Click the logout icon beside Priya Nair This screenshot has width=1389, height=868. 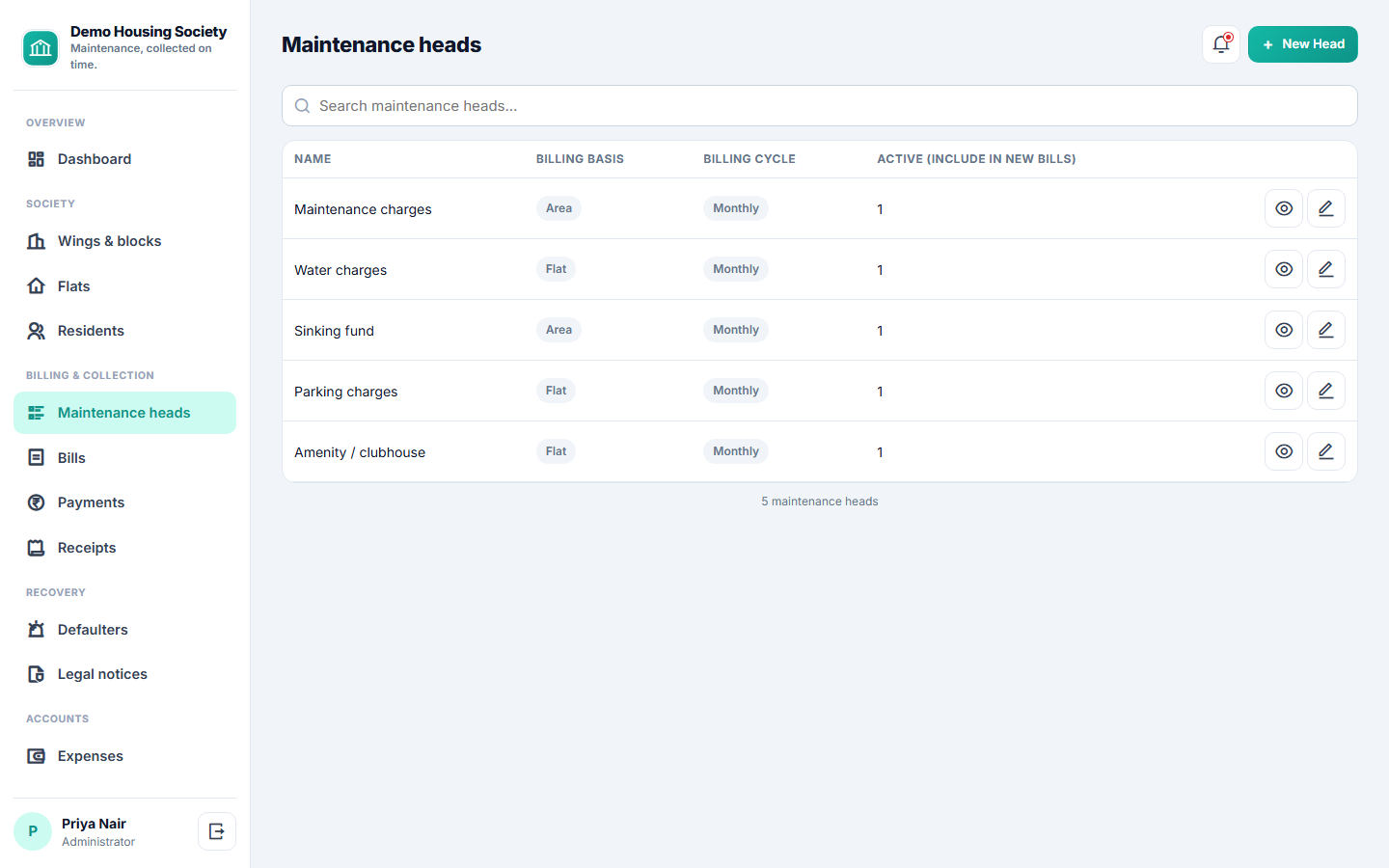pyautogui.click(x=217, y=831)
